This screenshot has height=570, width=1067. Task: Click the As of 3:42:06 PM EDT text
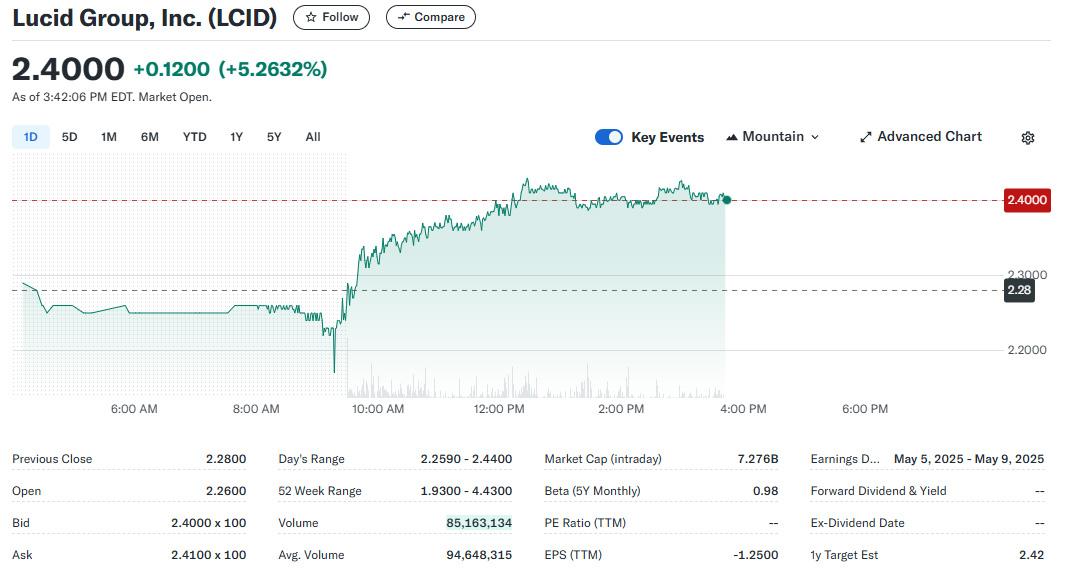coord(112,97)
